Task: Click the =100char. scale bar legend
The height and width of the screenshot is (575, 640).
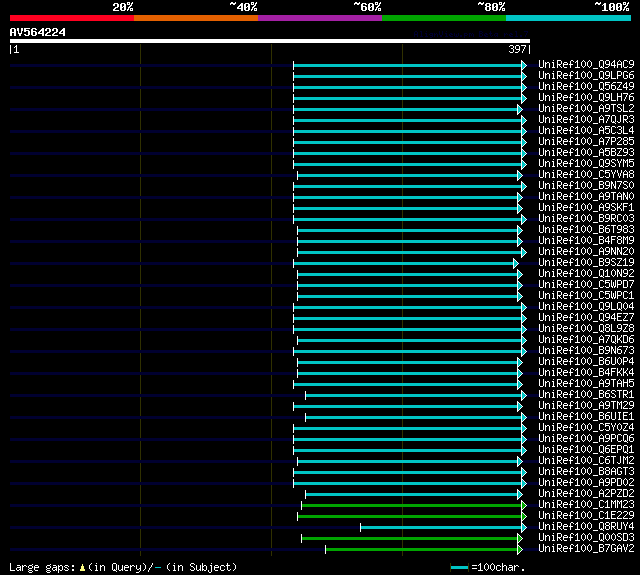Action: coord(488,567)
